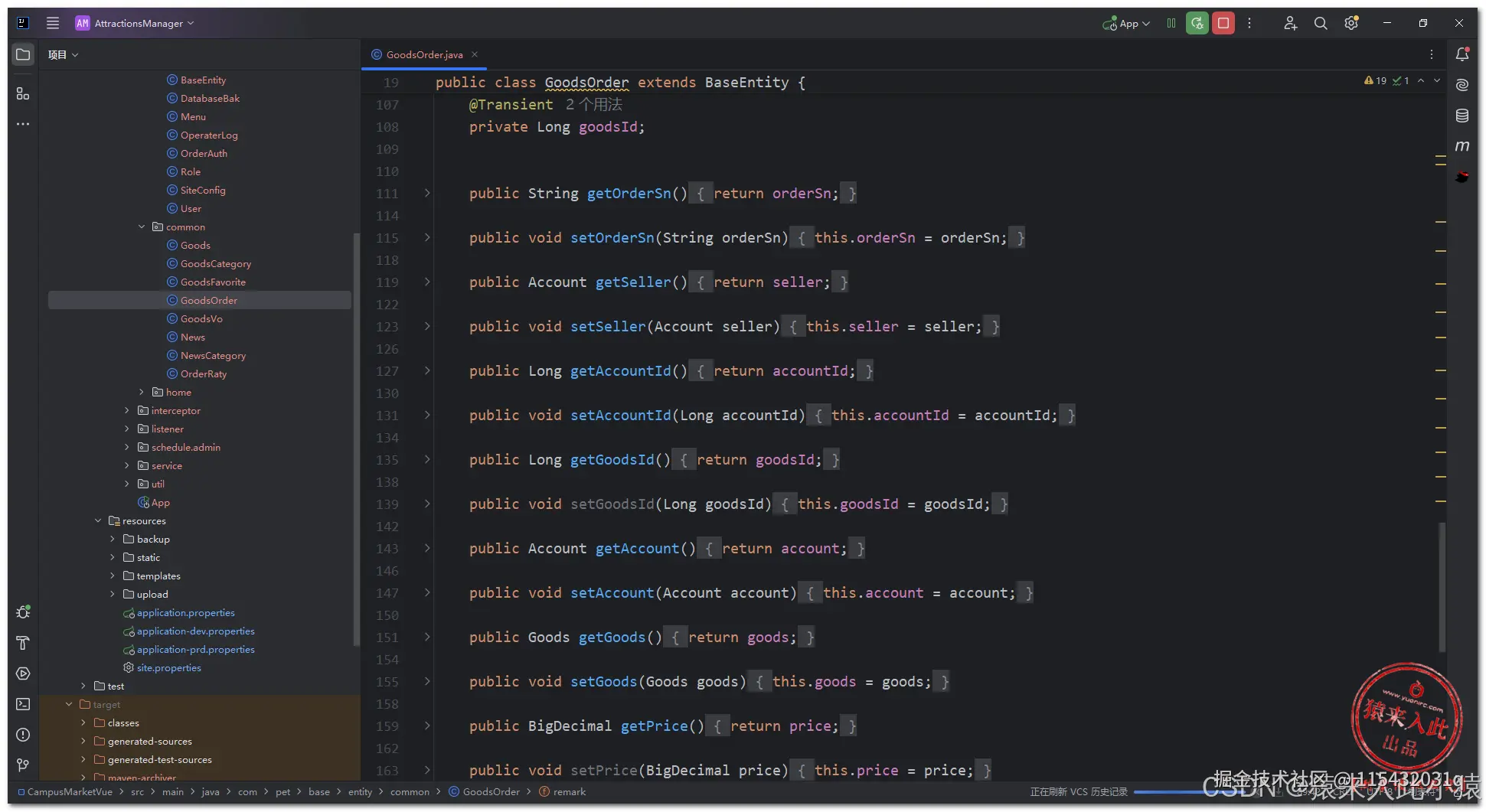This screenshot has width=1486, height=812.
Task: Jump to next highlighted error arrow
Action: point(1437,80)
